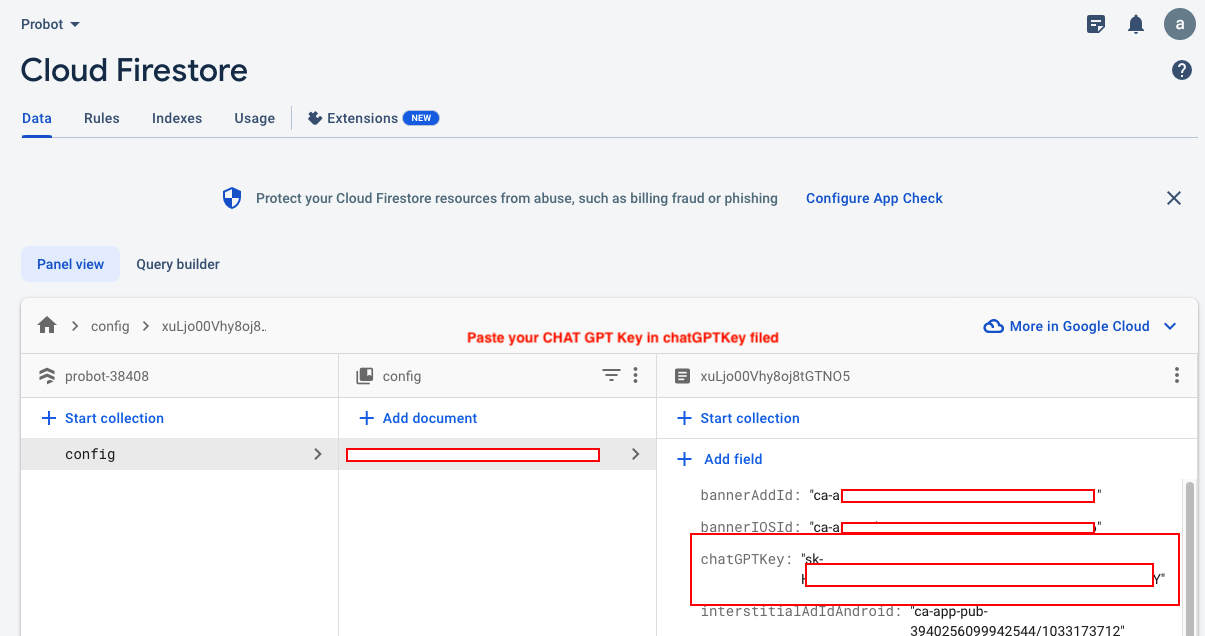Open the help question mark icon
The width and height of the screenshot is (1205, 636).
click(x=1181, y=70)
